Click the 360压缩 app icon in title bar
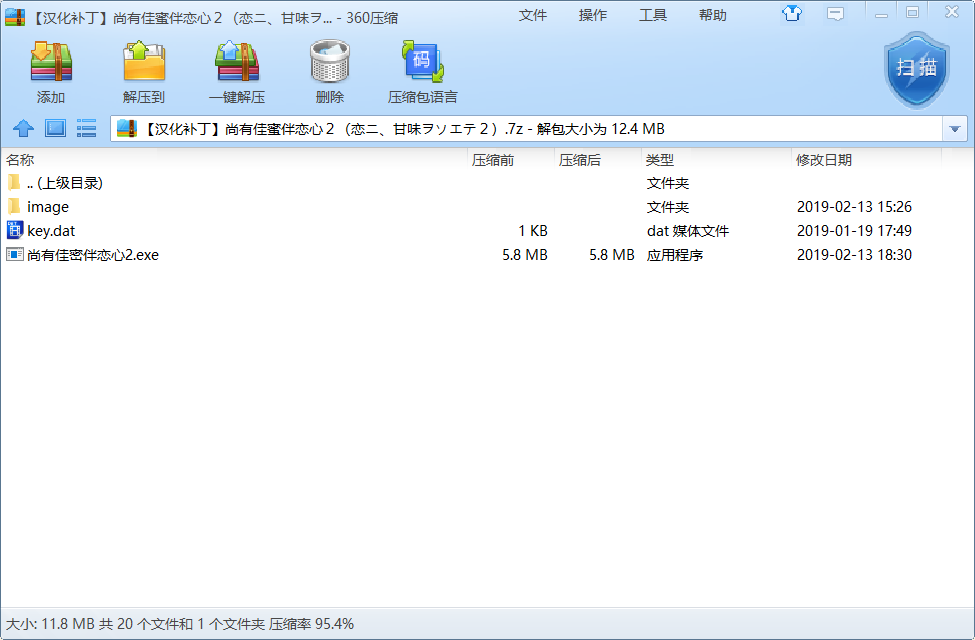The height and width of the screenshot is (640, 975). [15, 17]
